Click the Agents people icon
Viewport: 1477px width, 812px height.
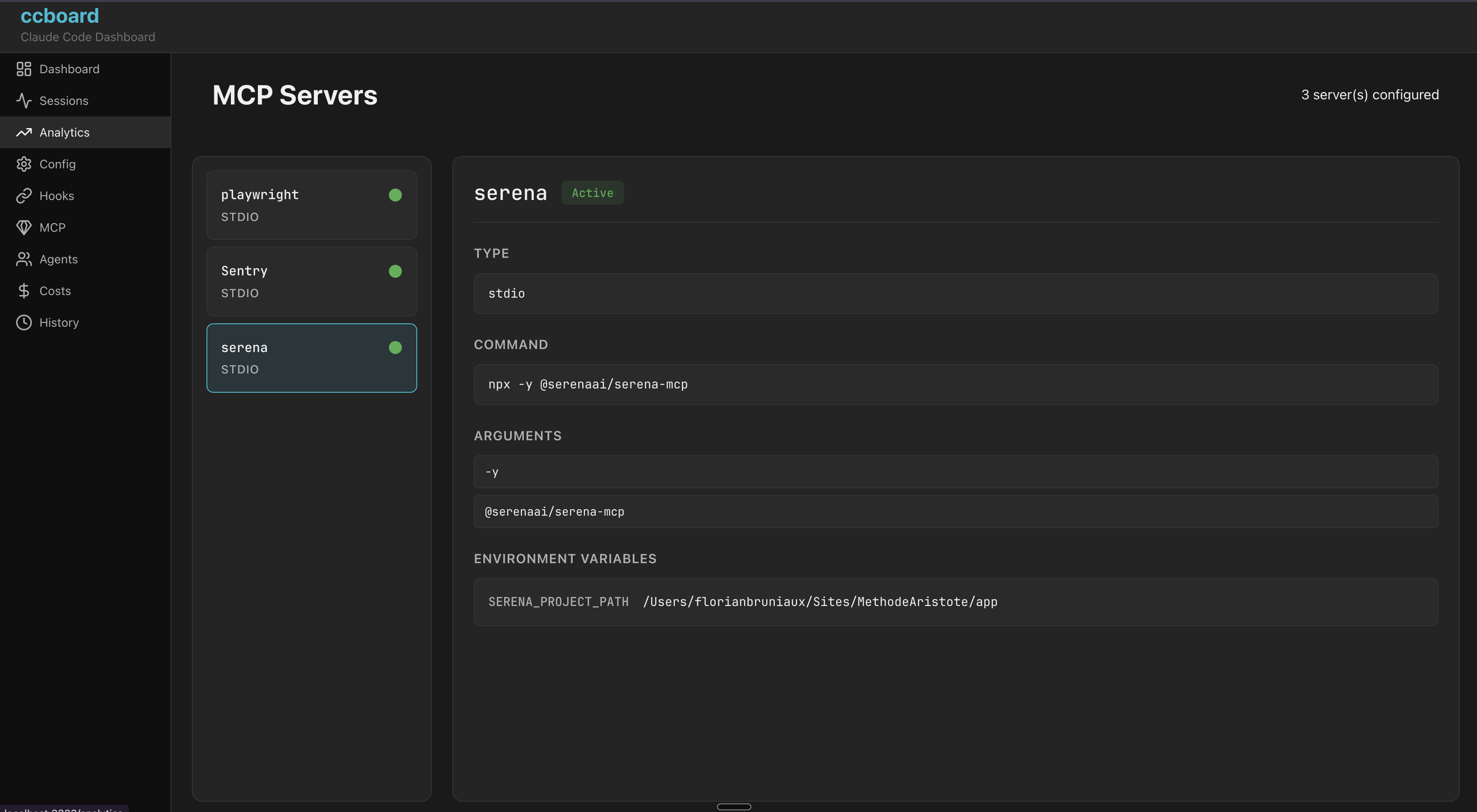tap(24, 260)
